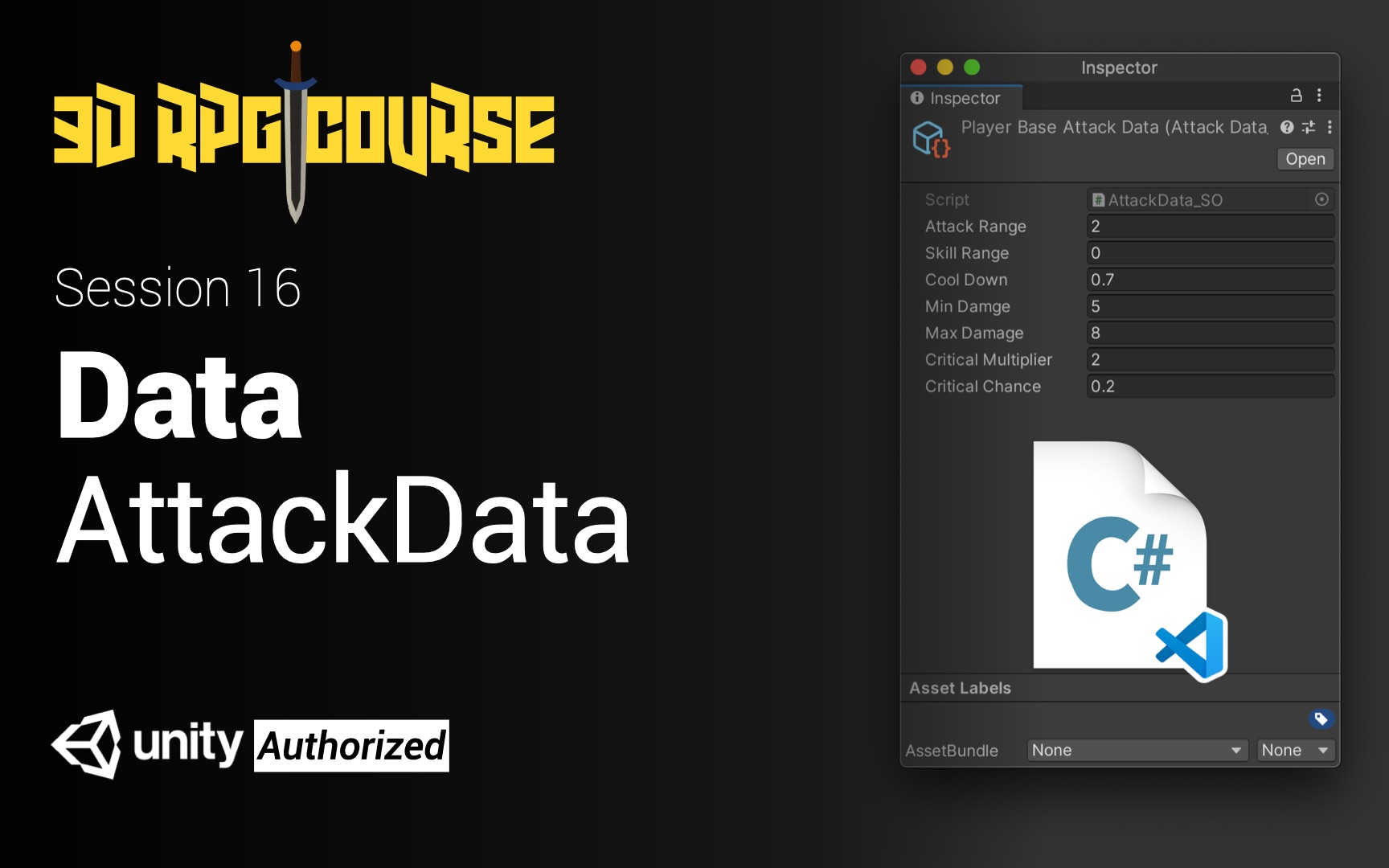Image resolution: width=1389 pixels, height=868 pixels.
Task: Click the yellow minimize traffic light button
Action: [x=944, y=68]
